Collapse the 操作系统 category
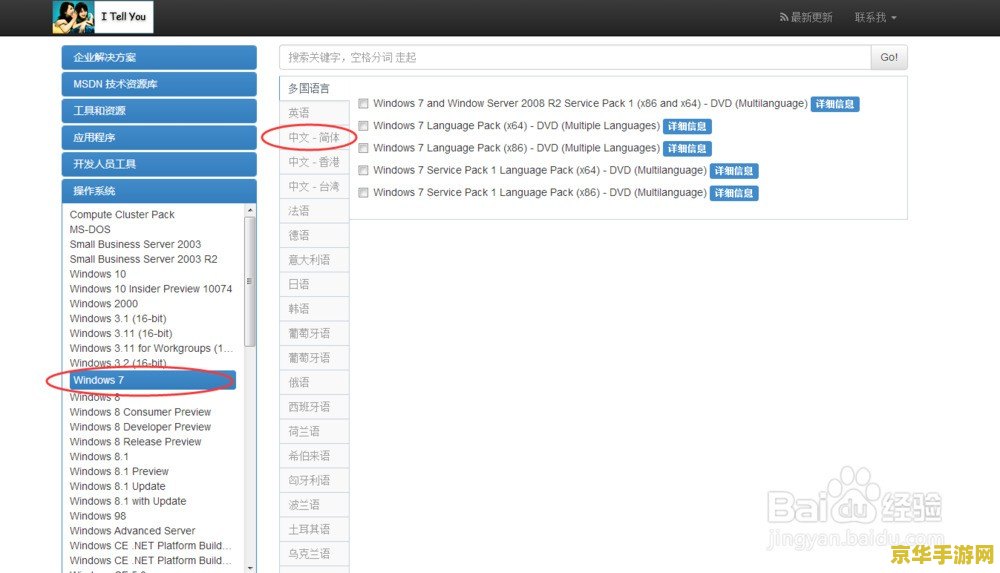The height and width of the screenshot is (573, 1000). pyautogui.click(x=159, y=191)
